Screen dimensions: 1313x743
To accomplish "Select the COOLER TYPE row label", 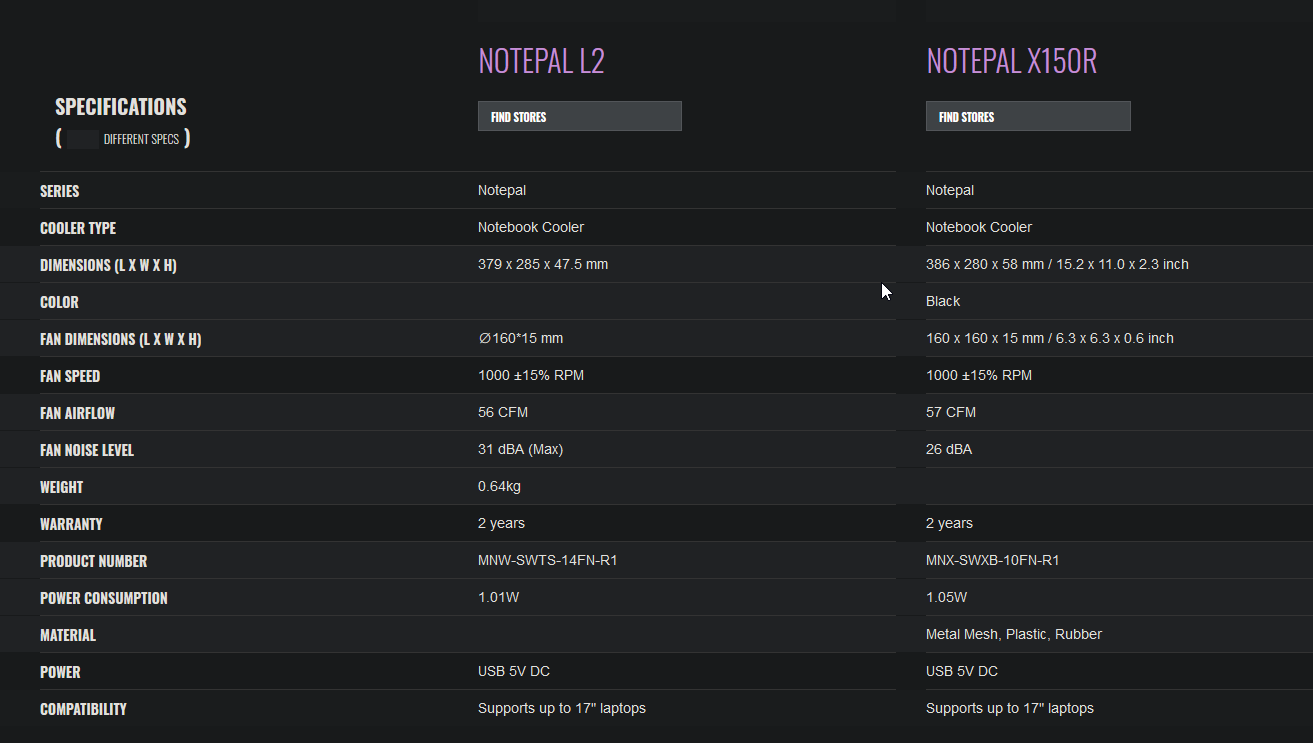I will [78, 228].
